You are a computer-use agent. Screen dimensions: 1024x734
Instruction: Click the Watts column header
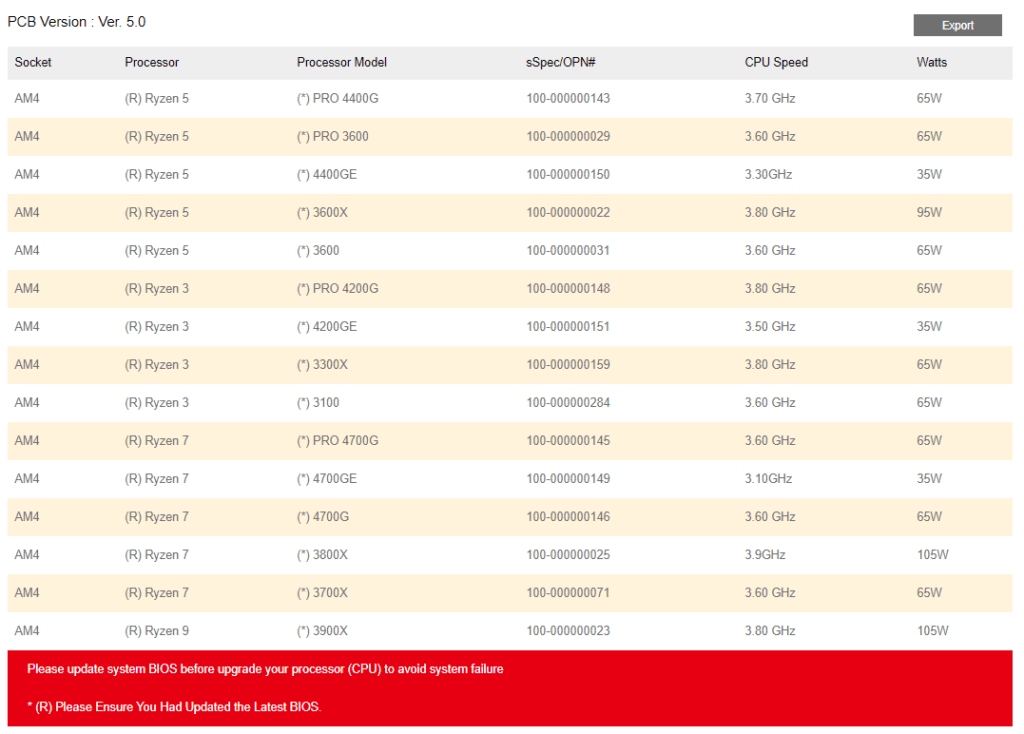[x=931, y=62]
